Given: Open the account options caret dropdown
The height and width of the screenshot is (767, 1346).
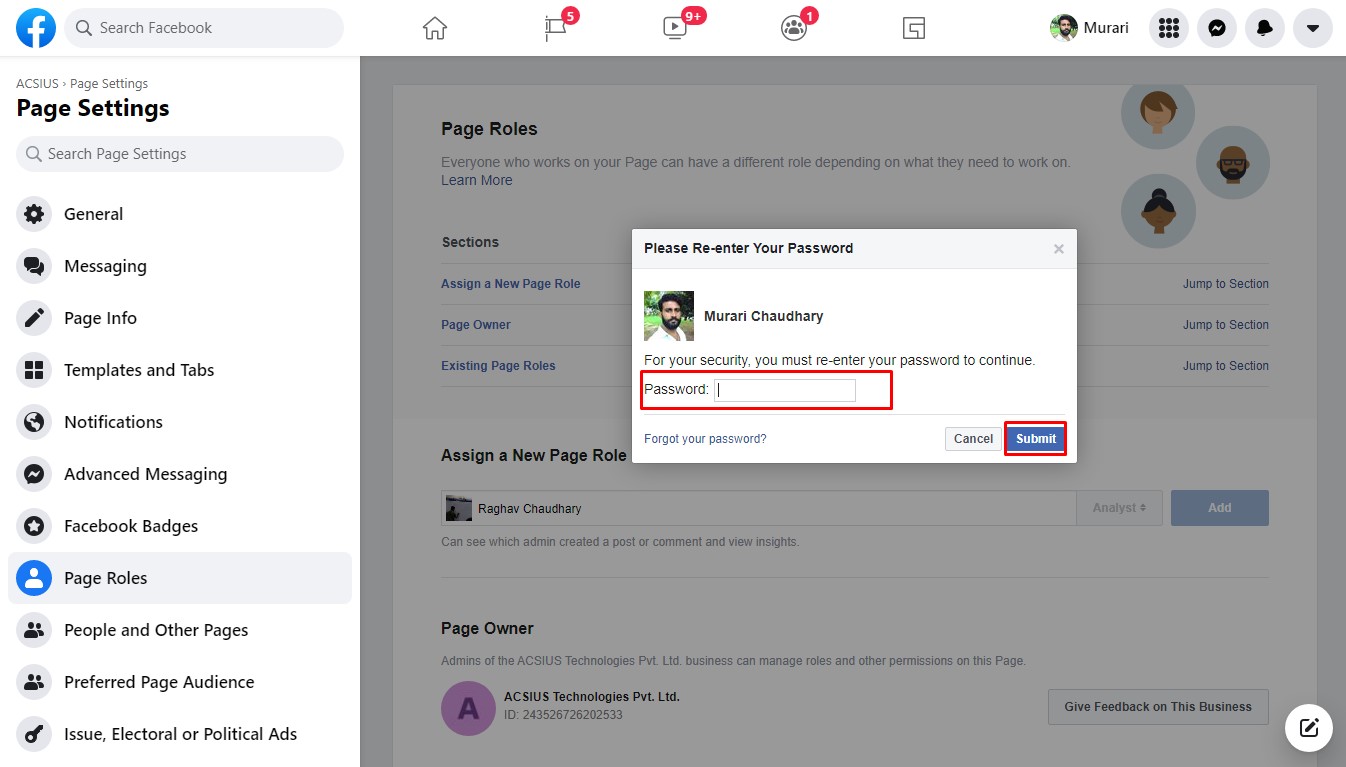Looking at the screenshot, I should click(x=1312, y=28).
